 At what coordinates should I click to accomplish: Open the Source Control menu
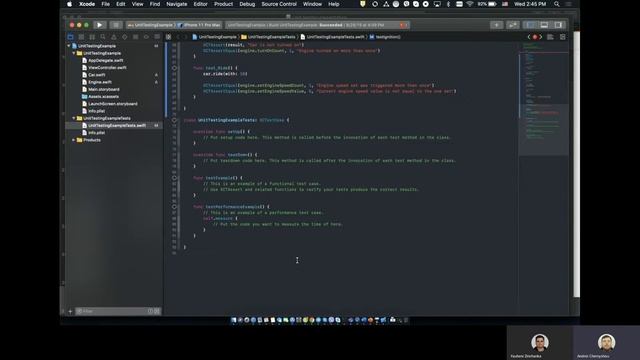click(x=279, y=4)
